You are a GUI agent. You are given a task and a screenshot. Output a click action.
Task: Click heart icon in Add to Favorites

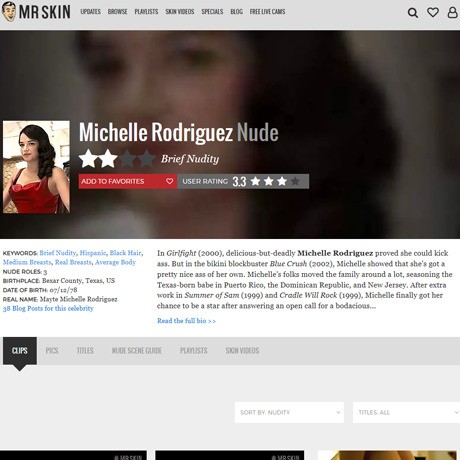pos(169,181)
